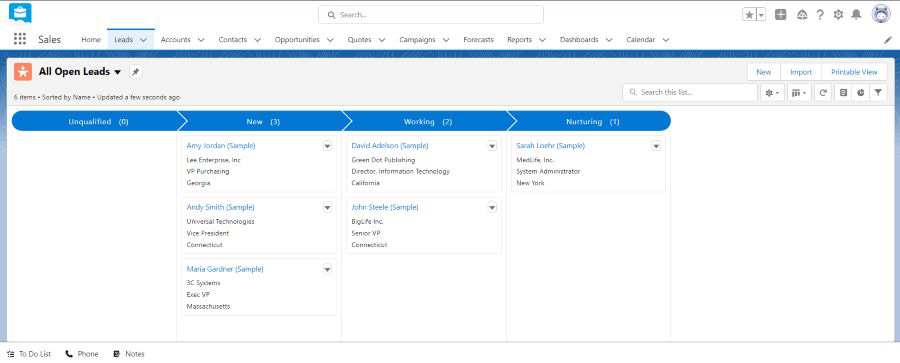Viewport: 900px width, 363px height.
Task: Click the global create plus icon
Action: [781, 15]
